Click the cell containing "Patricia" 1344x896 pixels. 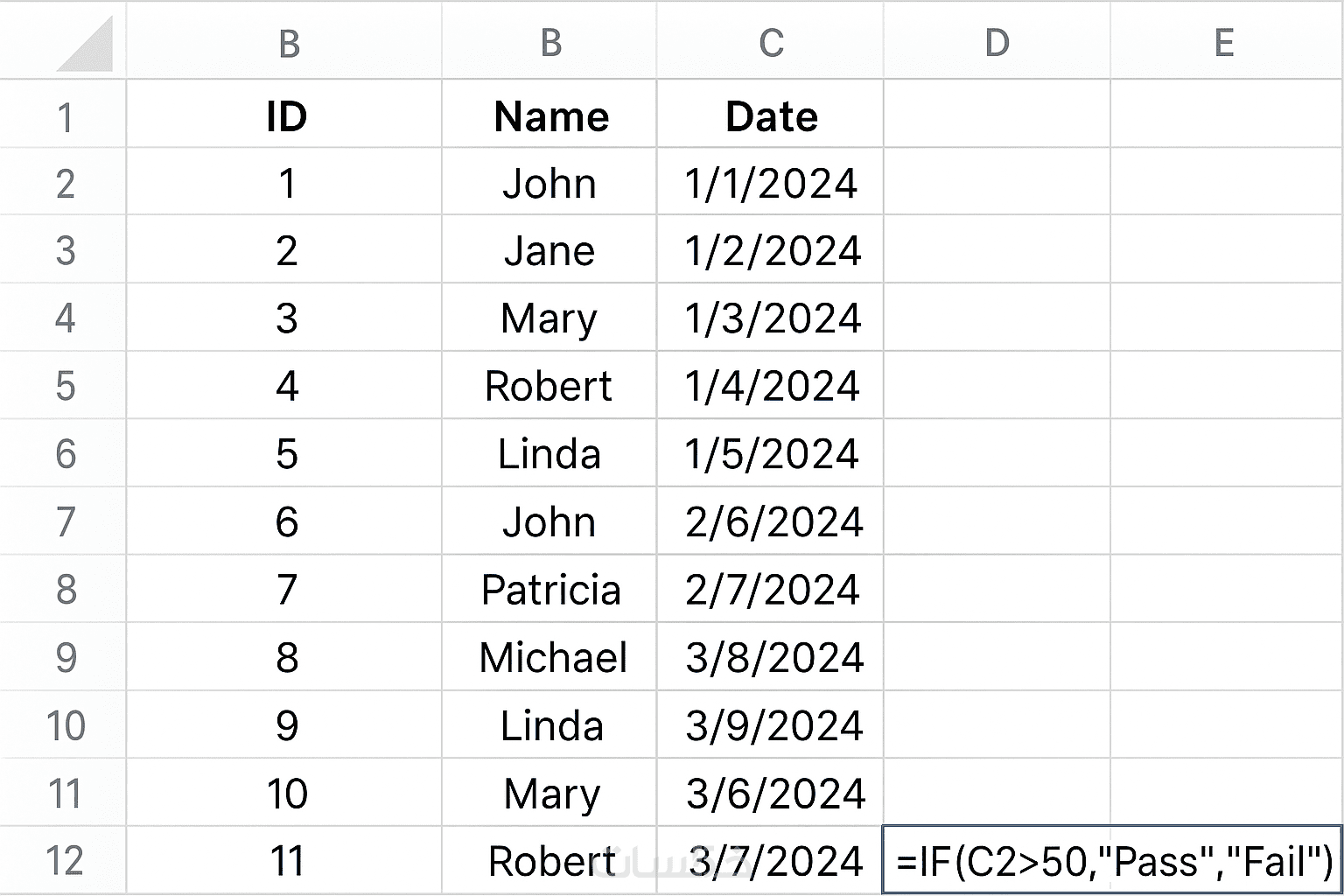coord(550,590)
